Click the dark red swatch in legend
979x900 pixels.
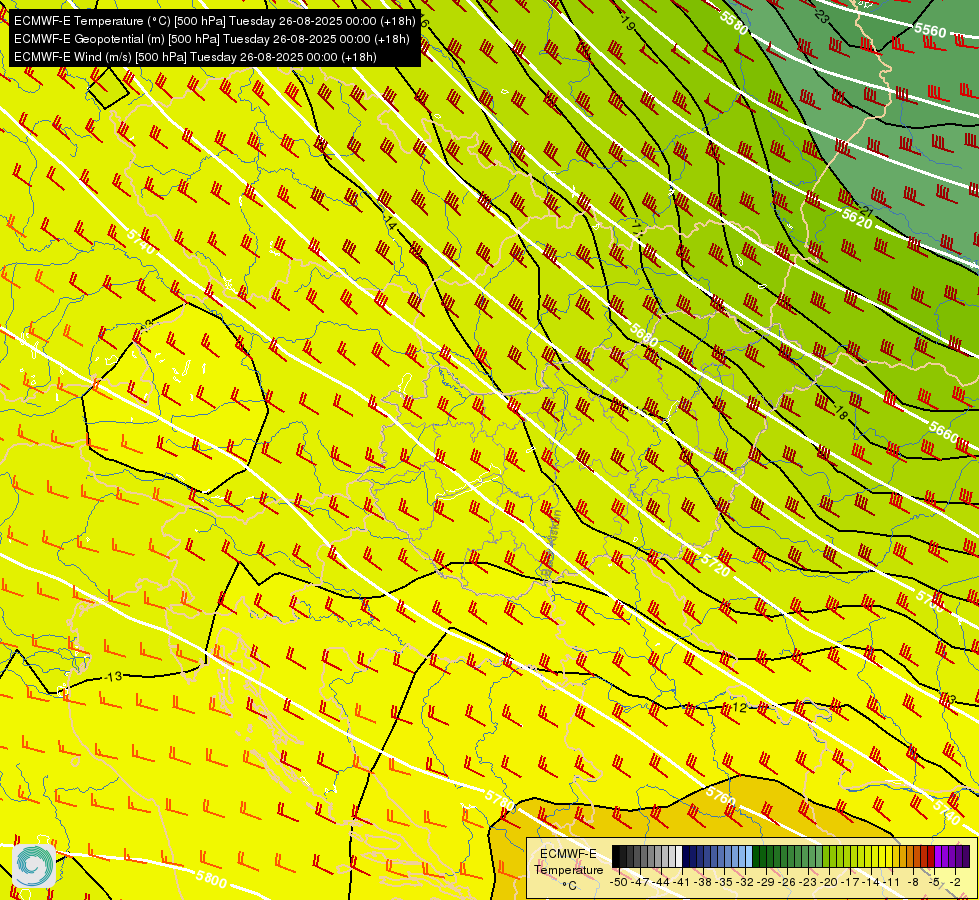pyautogui.click(x=931, y=856)
